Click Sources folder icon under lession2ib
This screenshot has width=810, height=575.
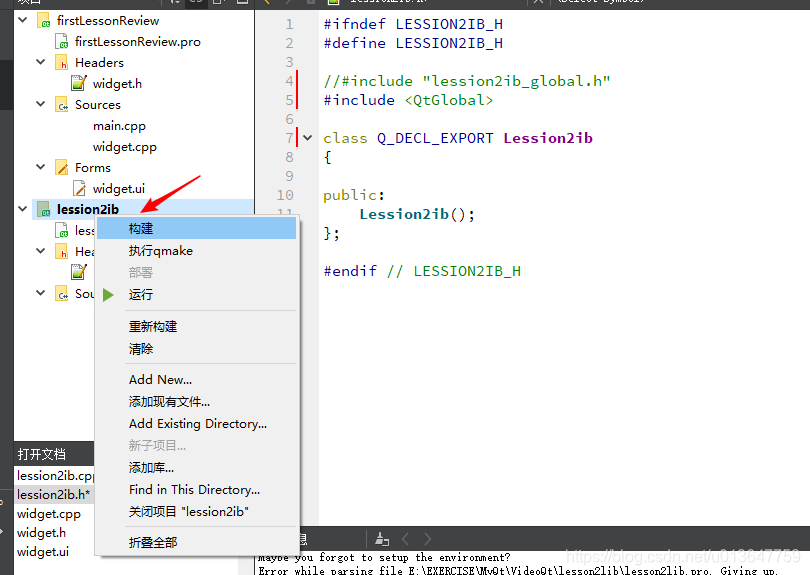click(x=61, y=293)
